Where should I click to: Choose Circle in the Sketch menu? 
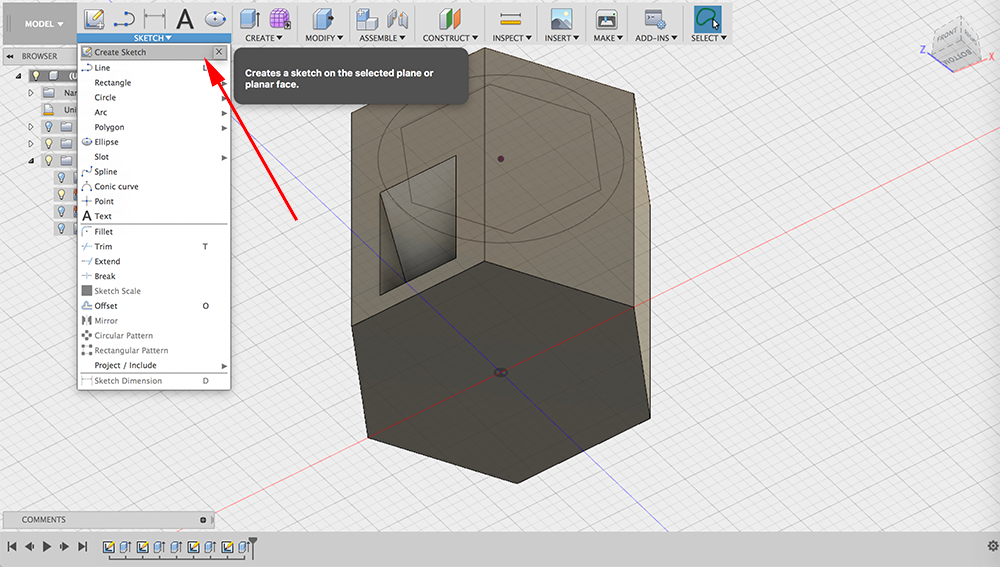tap(154, 98)
